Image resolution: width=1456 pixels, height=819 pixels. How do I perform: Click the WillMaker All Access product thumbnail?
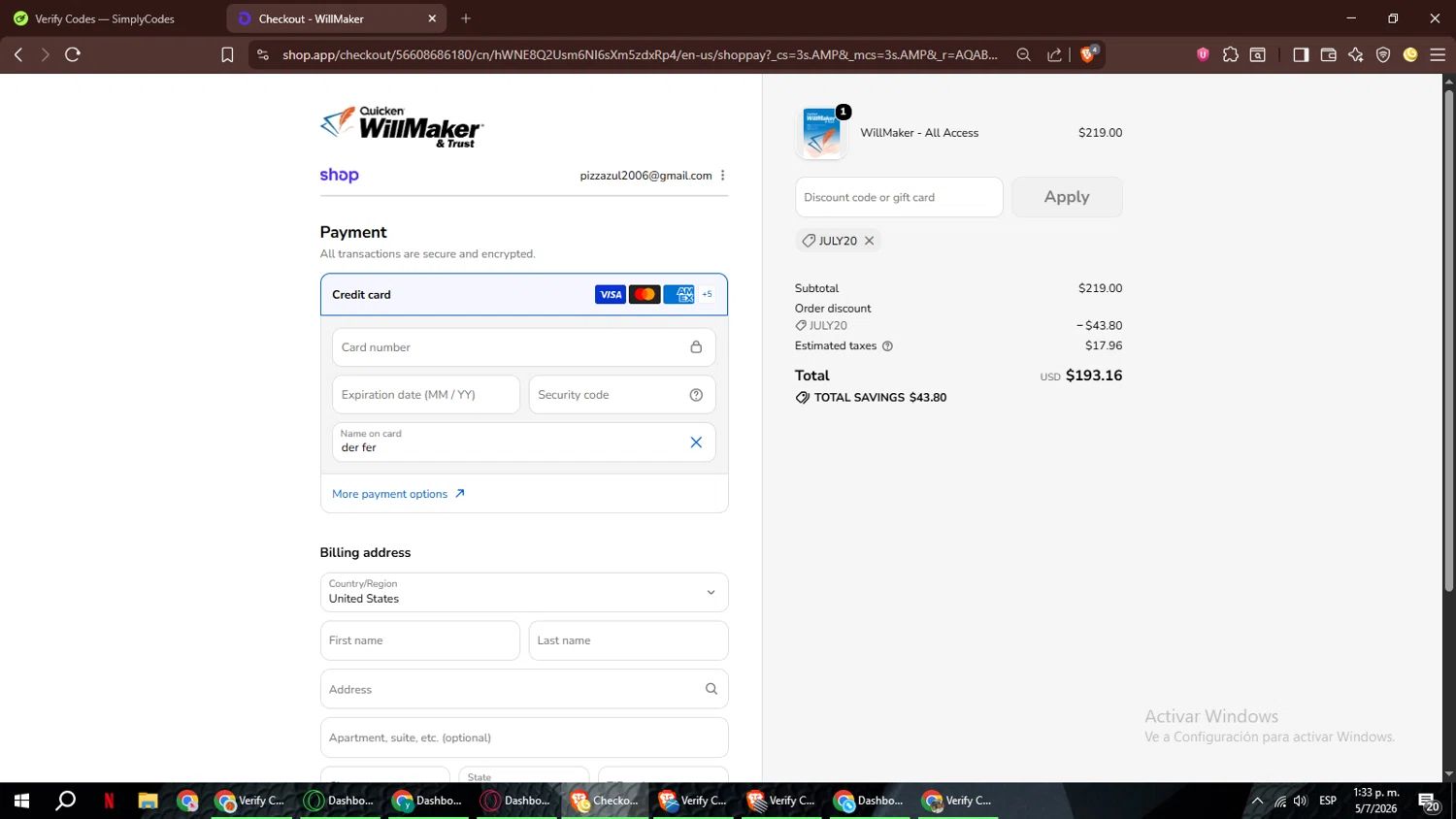point(821,133)
